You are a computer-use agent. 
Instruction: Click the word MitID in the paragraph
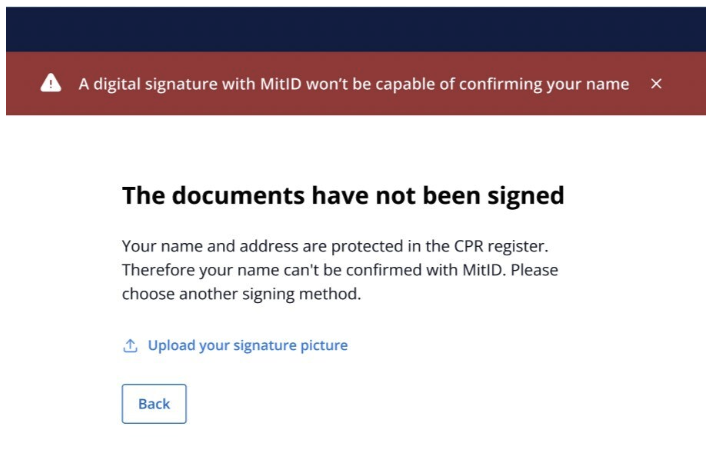click(x=484, y=270)
